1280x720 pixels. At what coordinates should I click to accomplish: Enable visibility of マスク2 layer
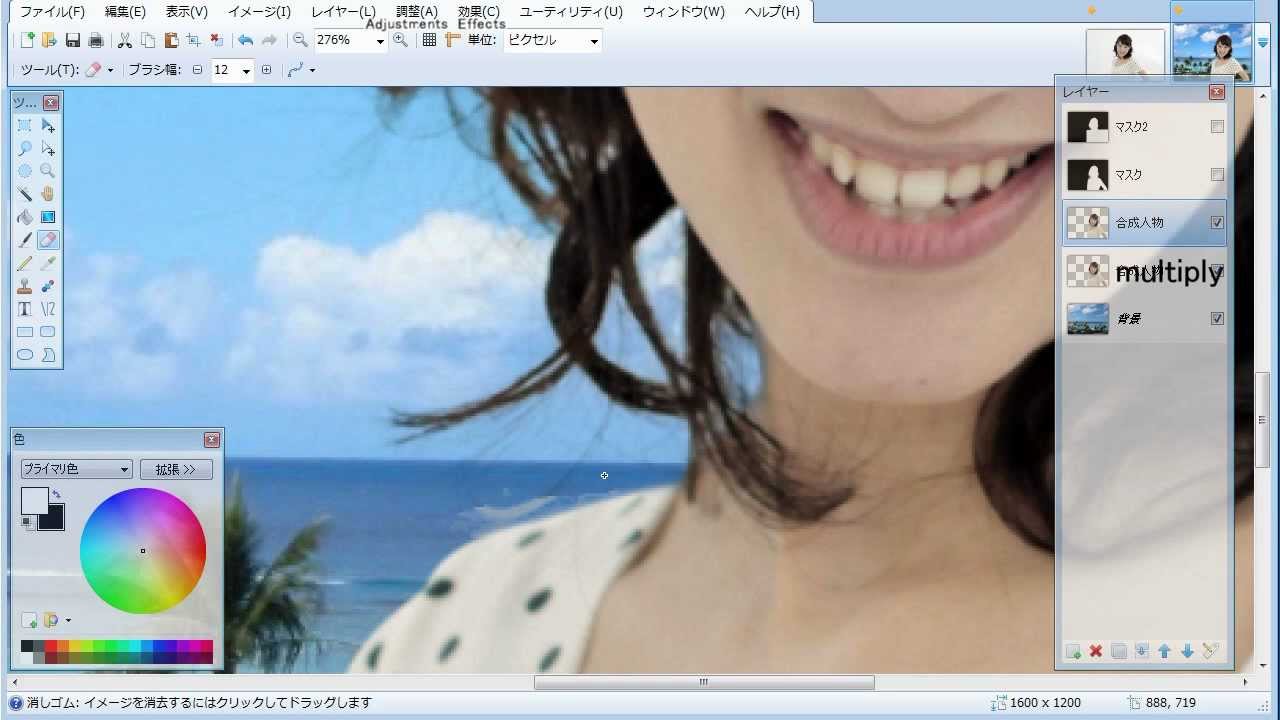coord(1217,127)
